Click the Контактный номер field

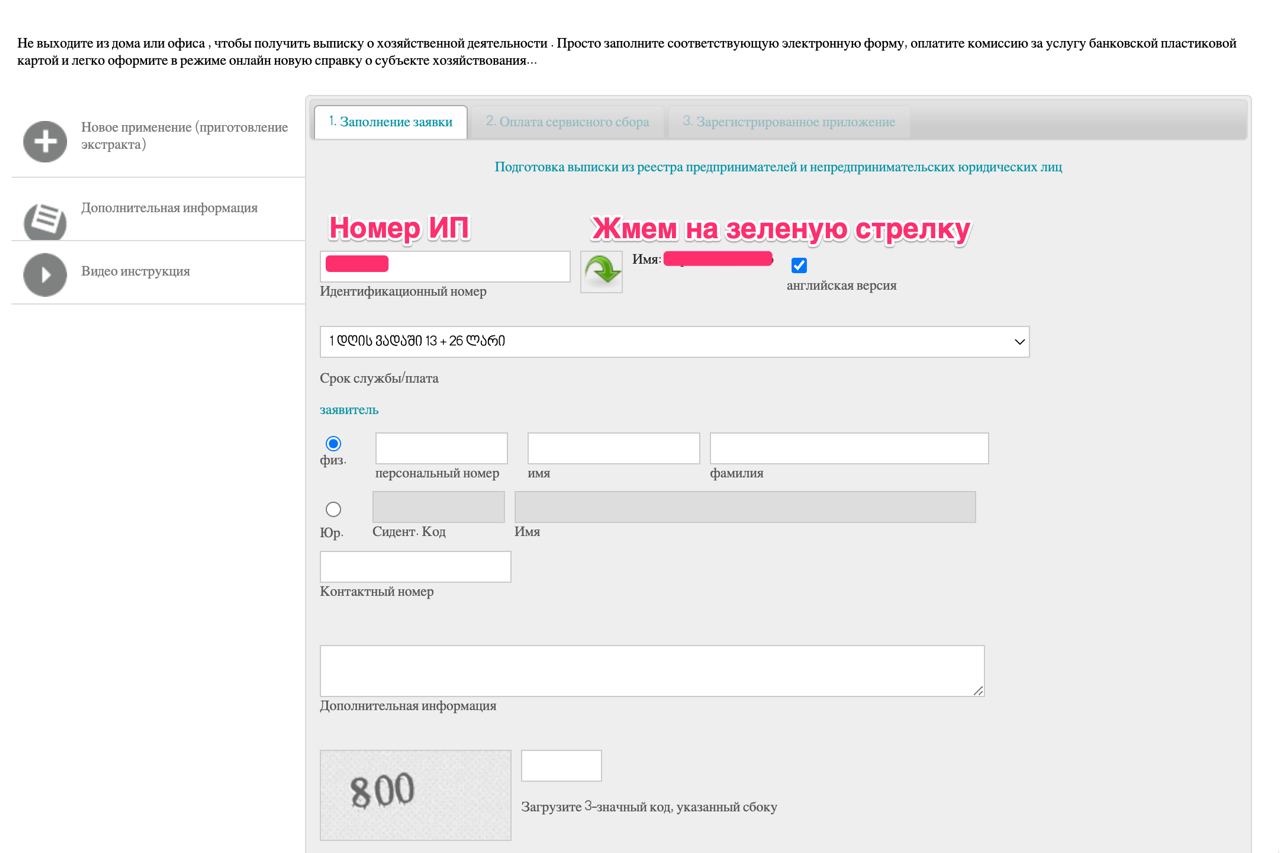click(415, 566)
